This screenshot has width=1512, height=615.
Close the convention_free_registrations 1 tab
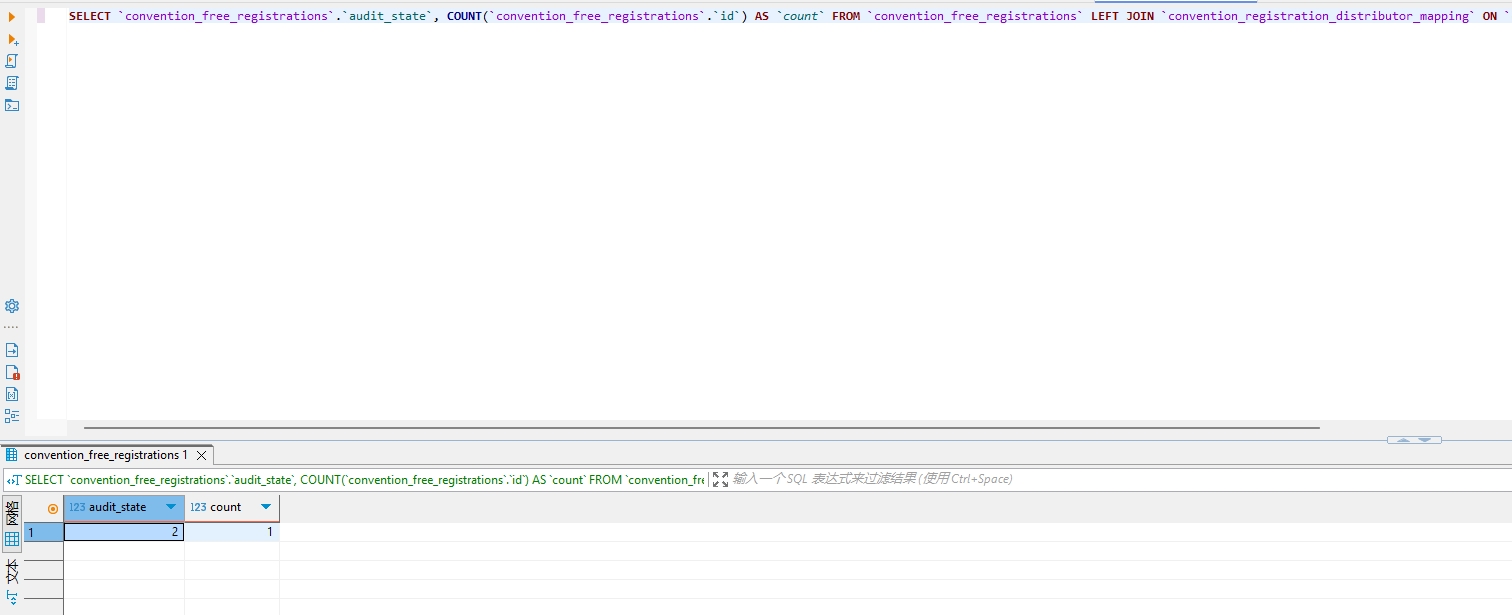tap(201, 456)
